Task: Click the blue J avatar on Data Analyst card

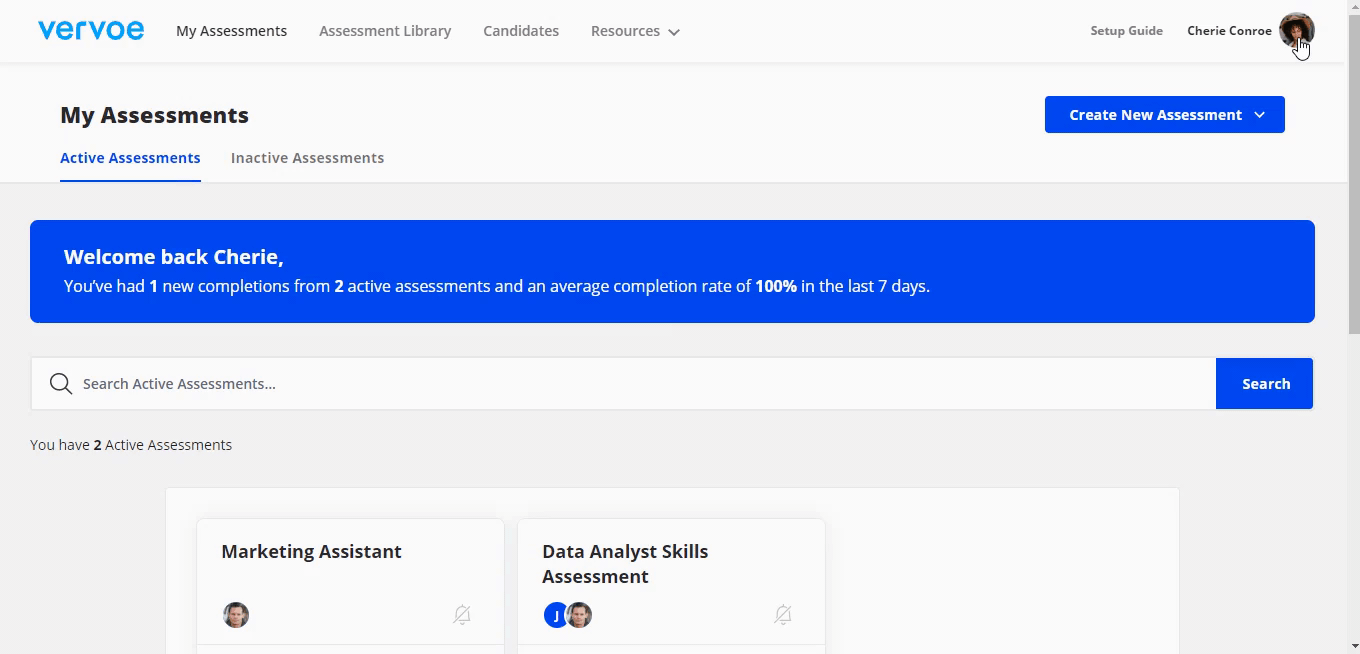Action: 556,615
